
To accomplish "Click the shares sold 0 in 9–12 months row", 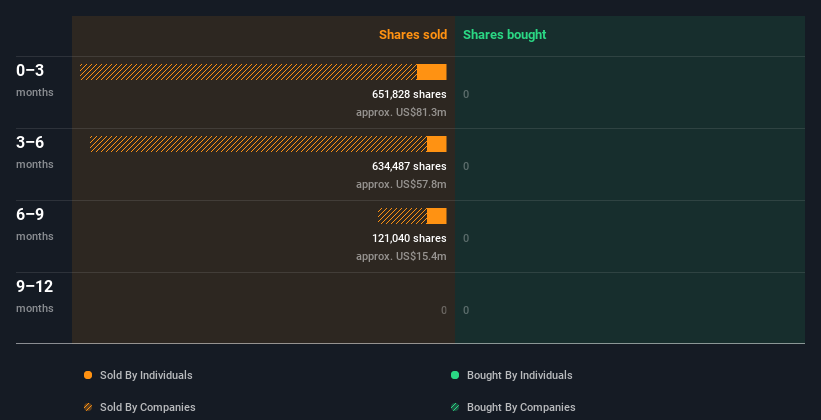I will point(444,310).
